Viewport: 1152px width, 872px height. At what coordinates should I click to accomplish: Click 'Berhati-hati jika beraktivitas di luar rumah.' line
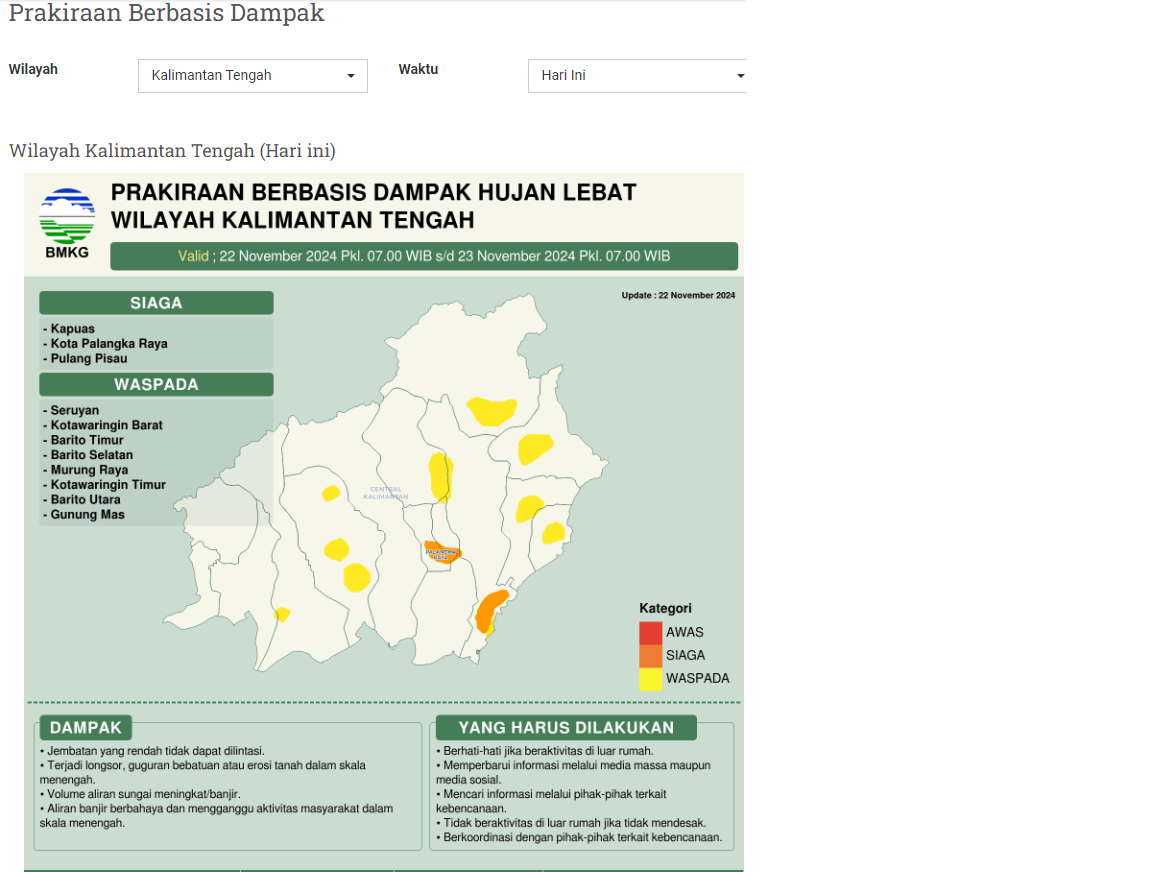[x=545, y=751]
